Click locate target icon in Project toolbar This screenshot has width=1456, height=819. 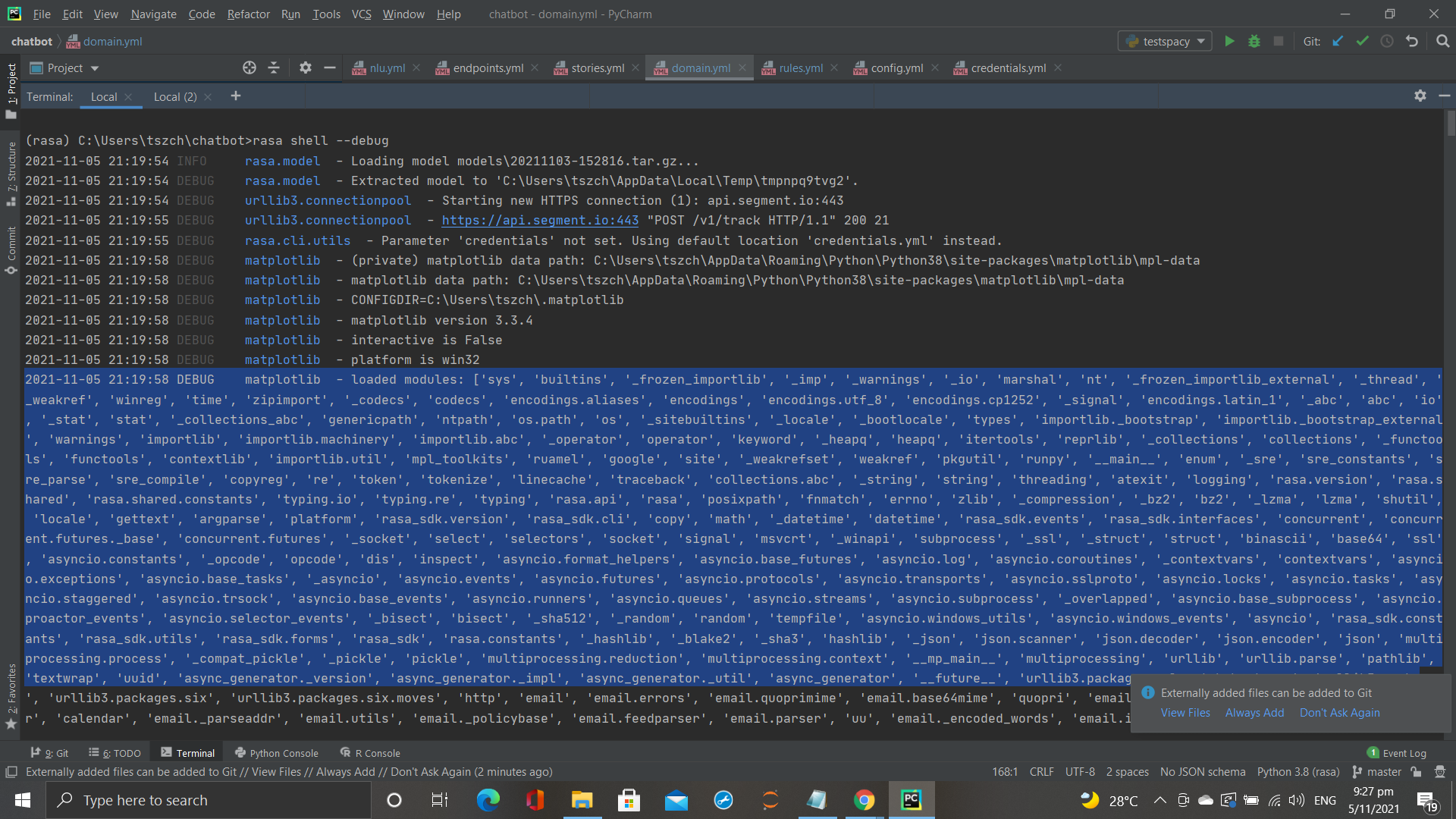coord(249,67)
